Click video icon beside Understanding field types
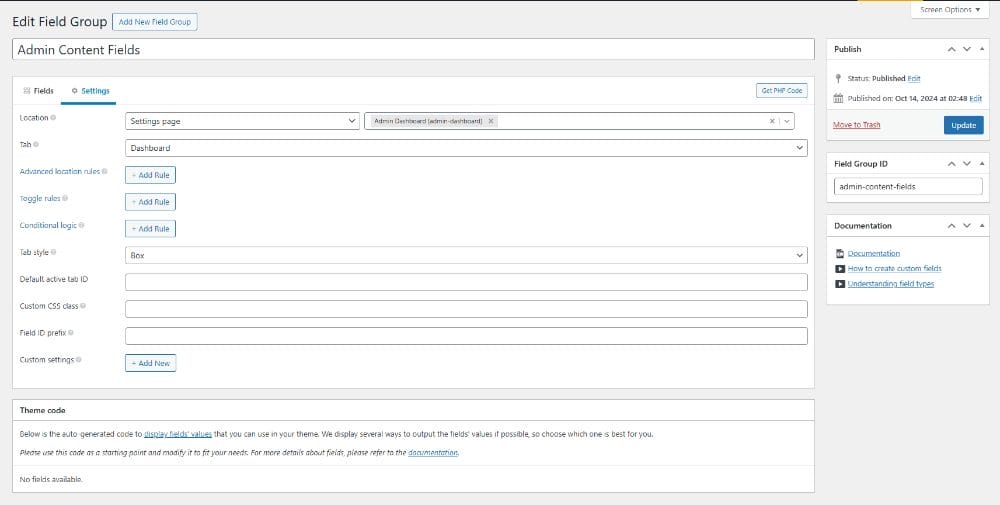Screen dimensions: 1000x505 click(841, 284)
